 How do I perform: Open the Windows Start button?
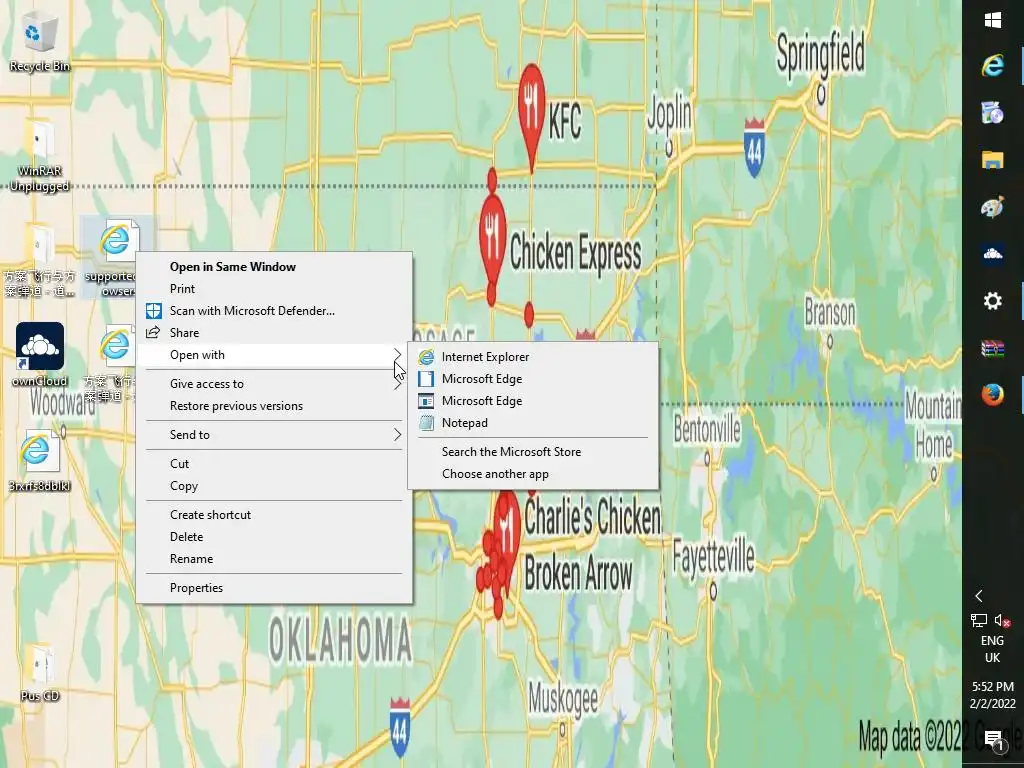993,20
